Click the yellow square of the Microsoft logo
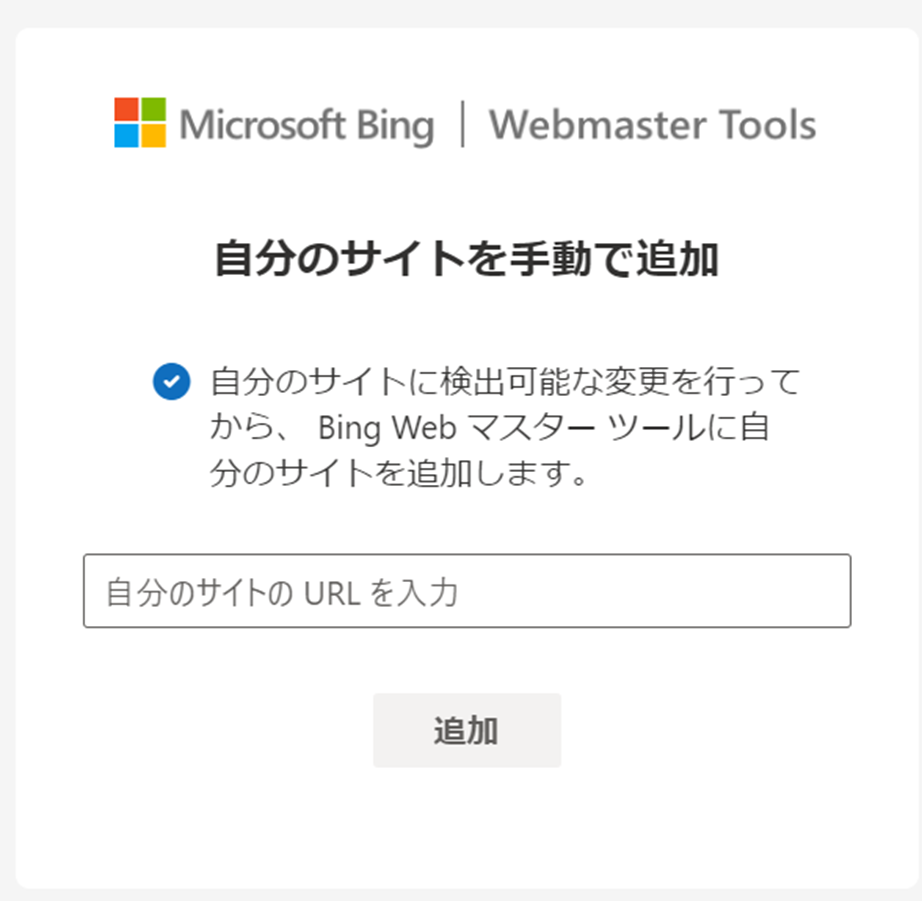The image size is (922, 901). coord(153,136)
